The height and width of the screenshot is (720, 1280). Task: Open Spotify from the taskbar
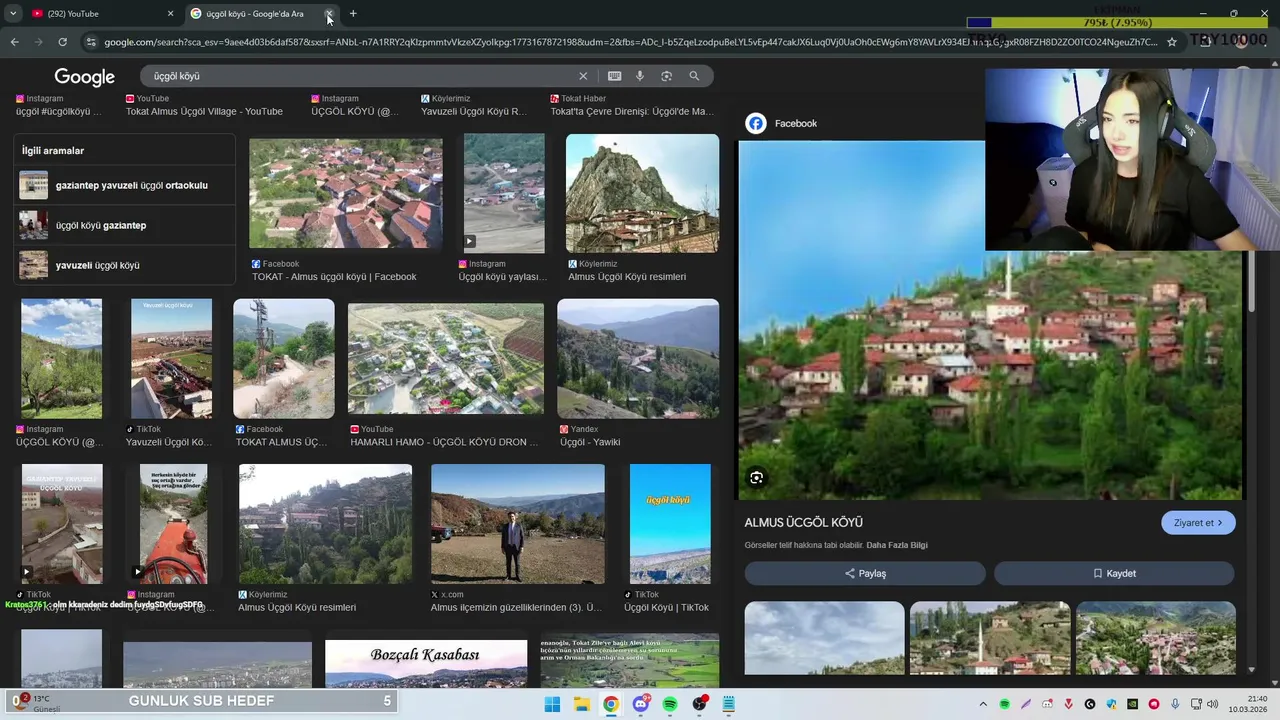click(x=670, y=704)
